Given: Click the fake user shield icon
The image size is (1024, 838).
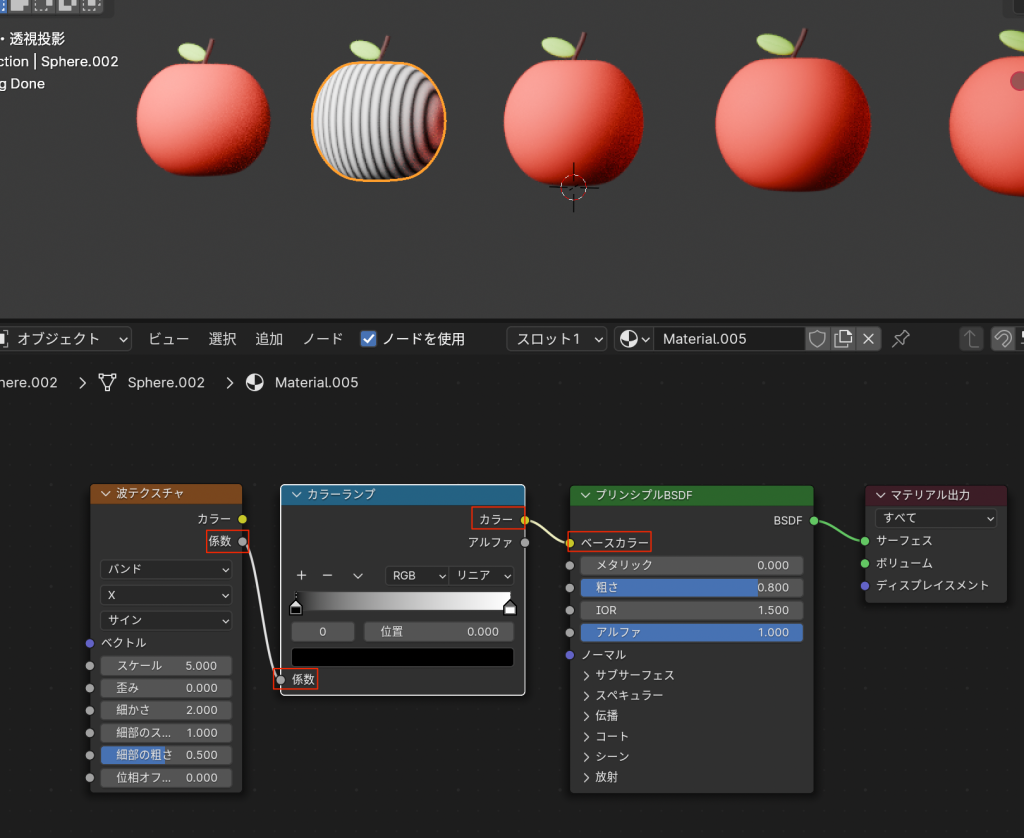Looking at the screenshot, I should click(818, 339).
